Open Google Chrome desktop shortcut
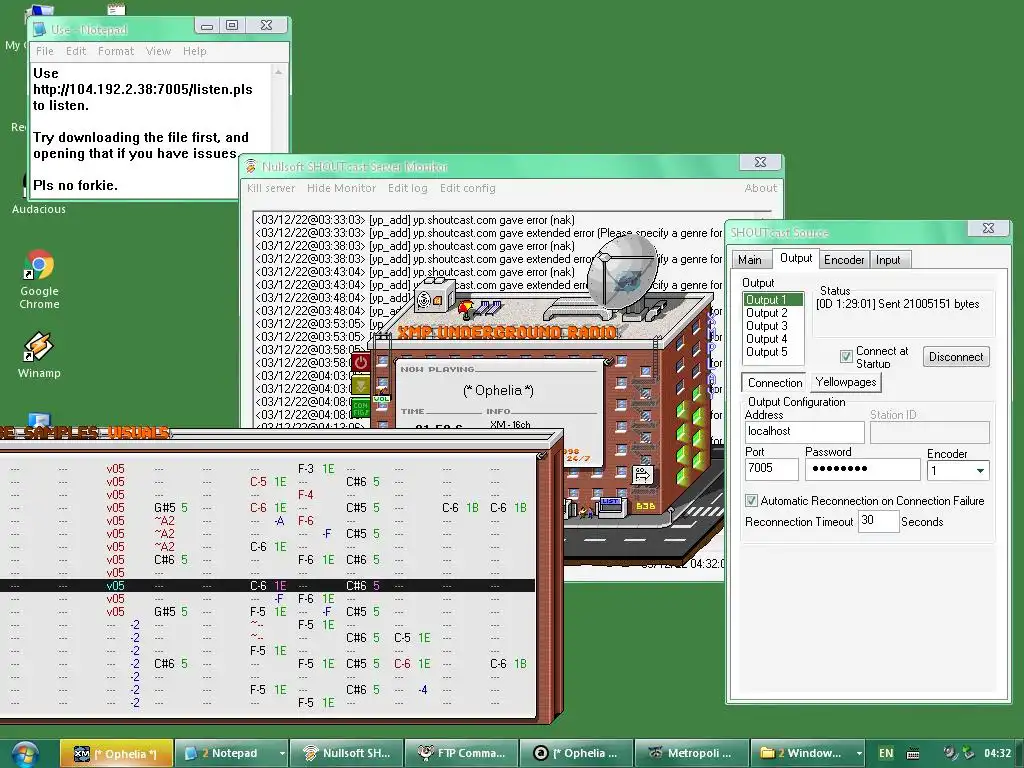Image resolution: width=1024 pixels, height=768 pixels. (39, 280)
